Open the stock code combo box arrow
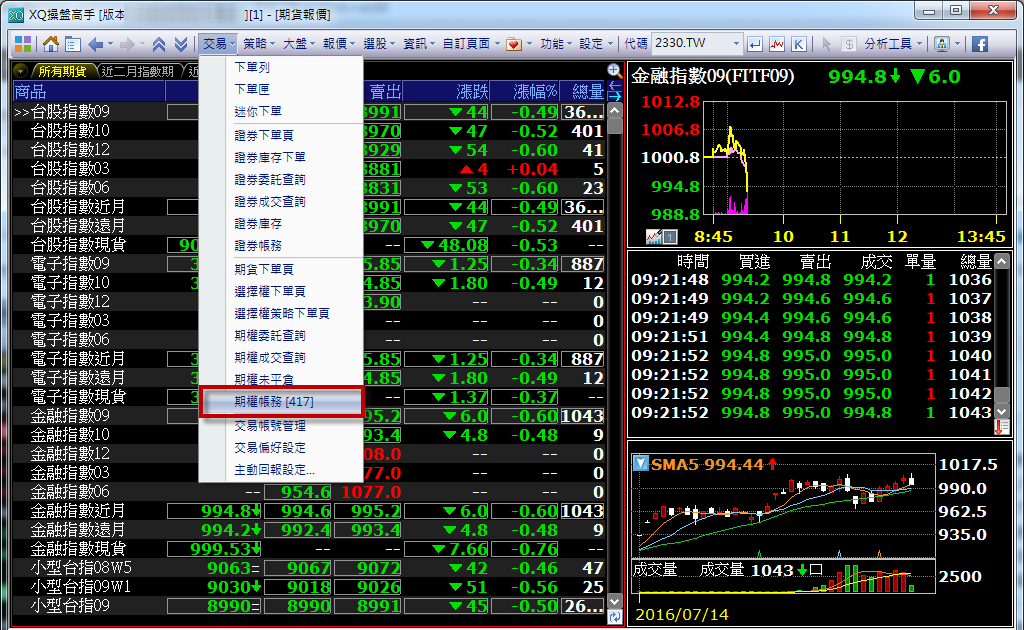The height and width of the screenshot is (630, 1024). (736, 44)
